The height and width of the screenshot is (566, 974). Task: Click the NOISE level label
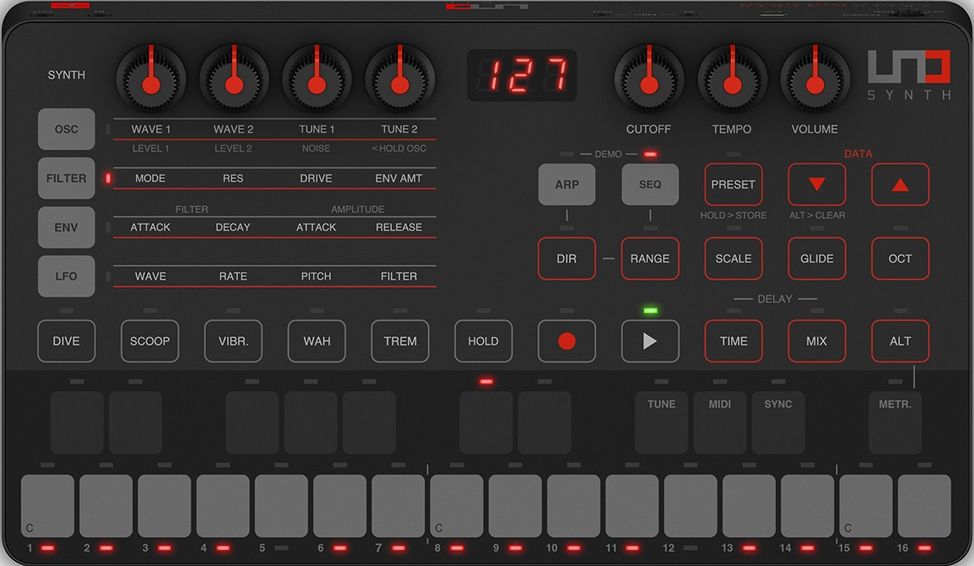(316, 148)
